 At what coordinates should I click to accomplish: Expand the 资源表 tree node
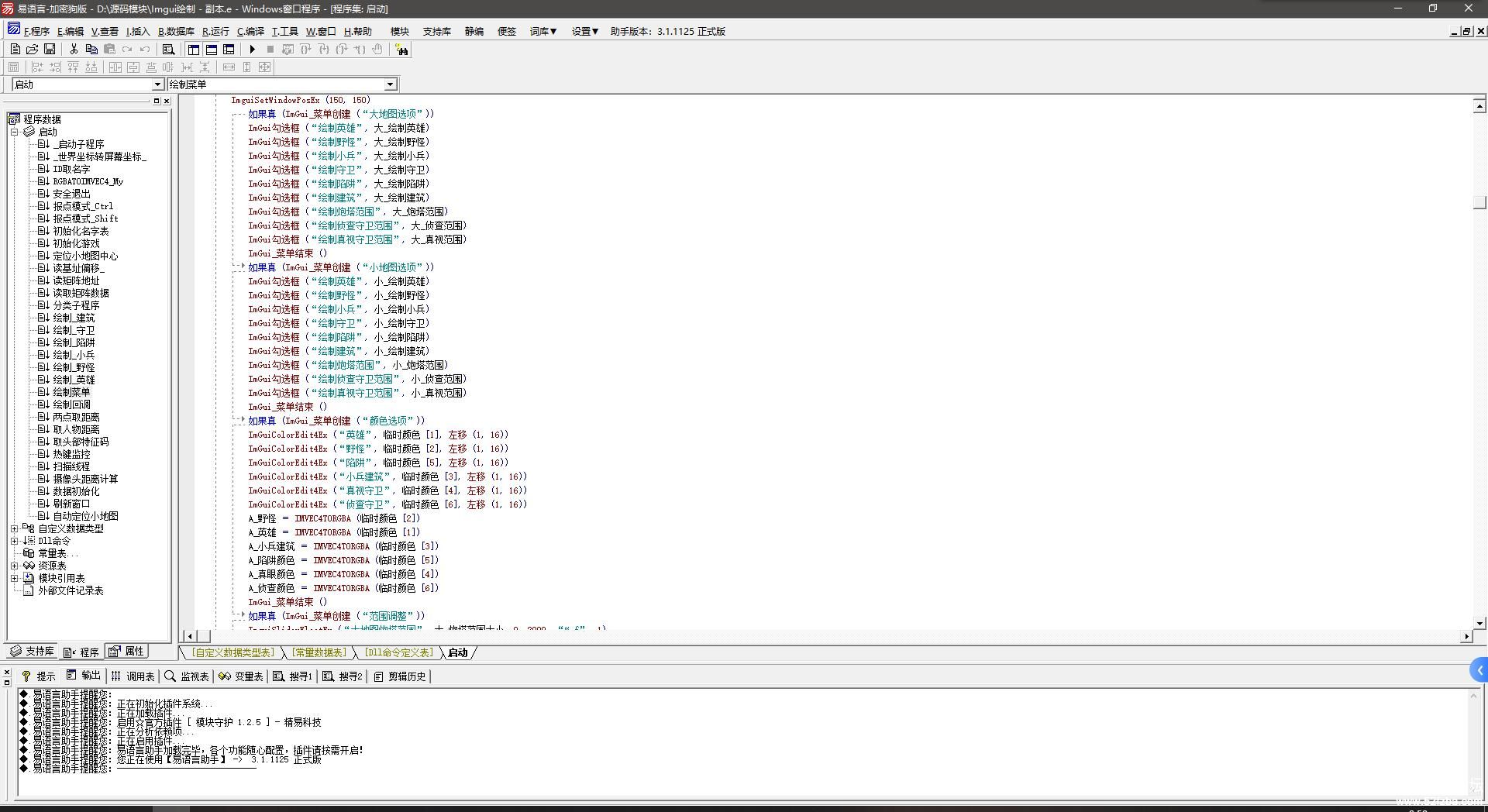(14, 566)
